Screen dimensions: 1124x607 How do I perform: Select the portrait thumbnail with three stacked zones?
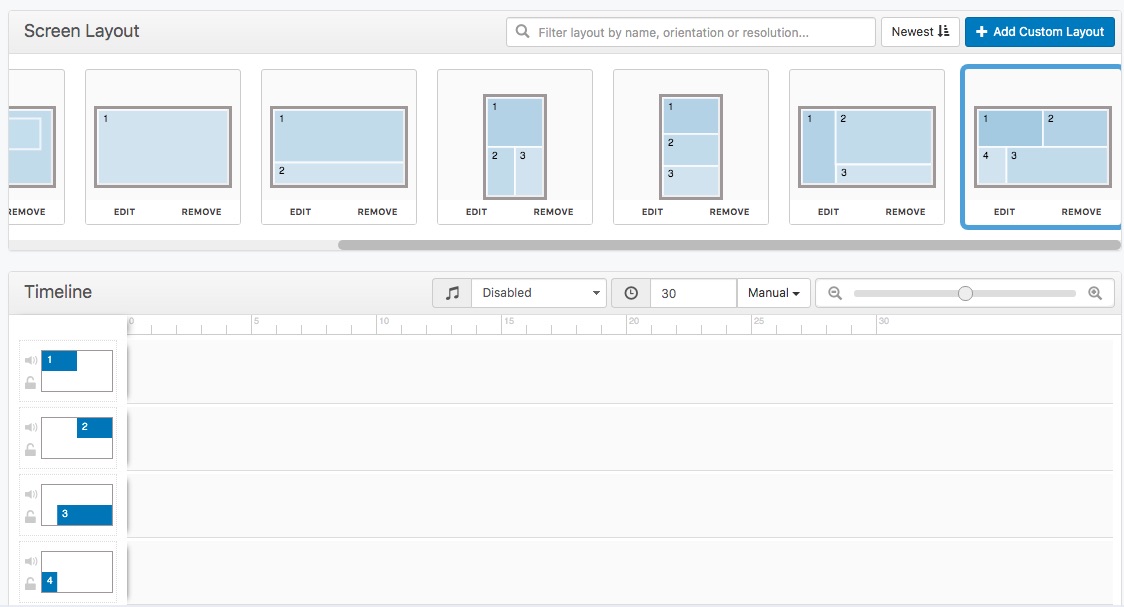click(691, 147)
